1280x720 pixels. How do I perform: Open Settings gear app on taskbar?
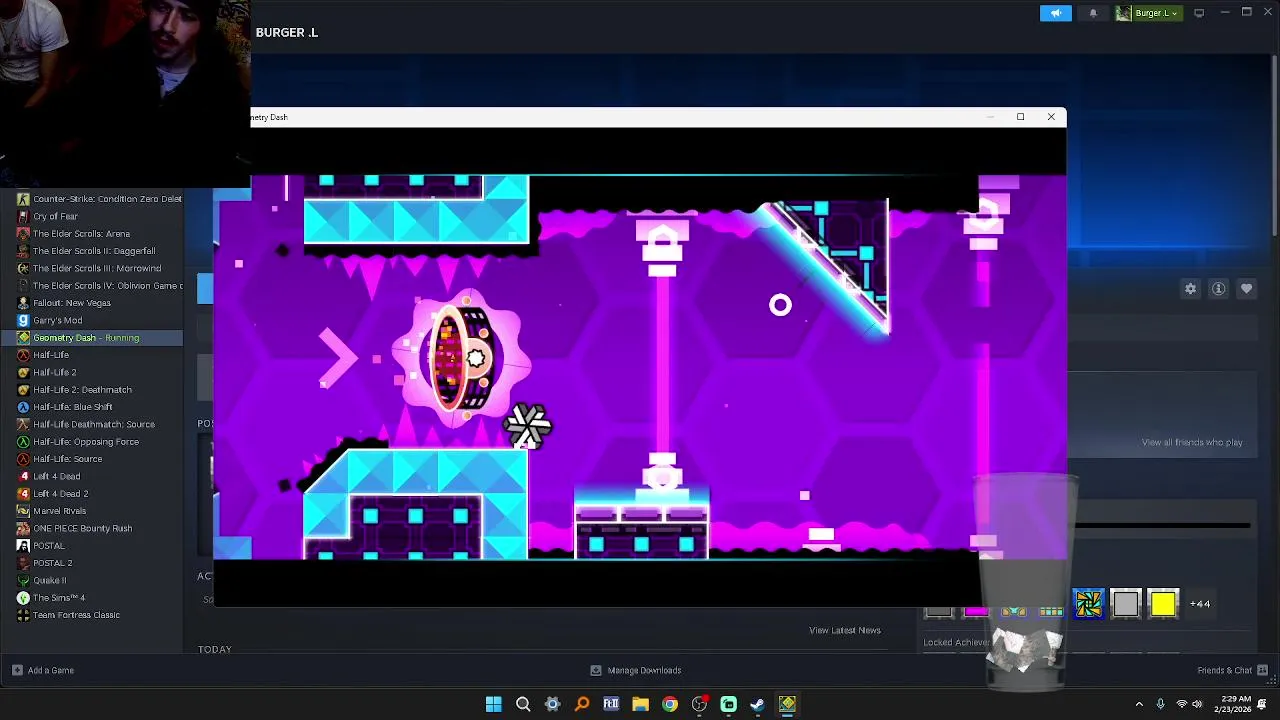552,704
